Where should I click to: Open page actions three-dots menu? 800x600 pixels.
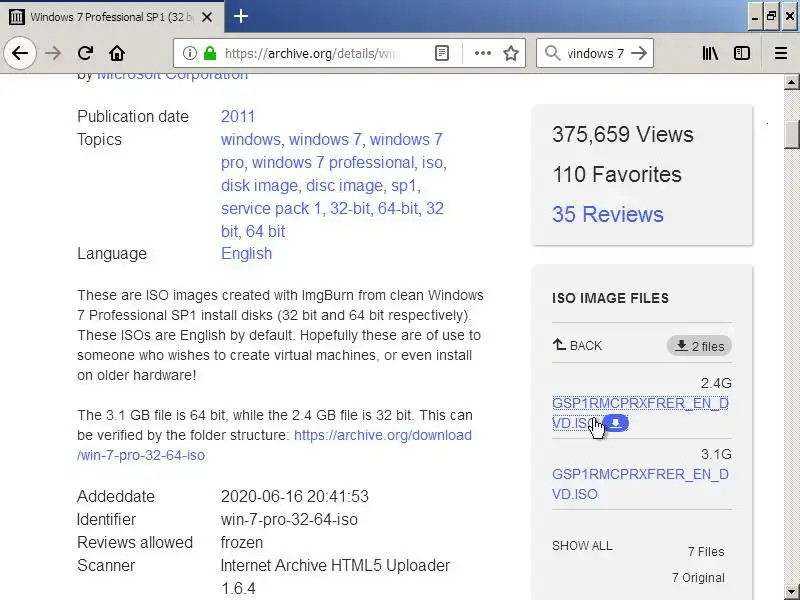pyautogui.click(x=483, y=53)
